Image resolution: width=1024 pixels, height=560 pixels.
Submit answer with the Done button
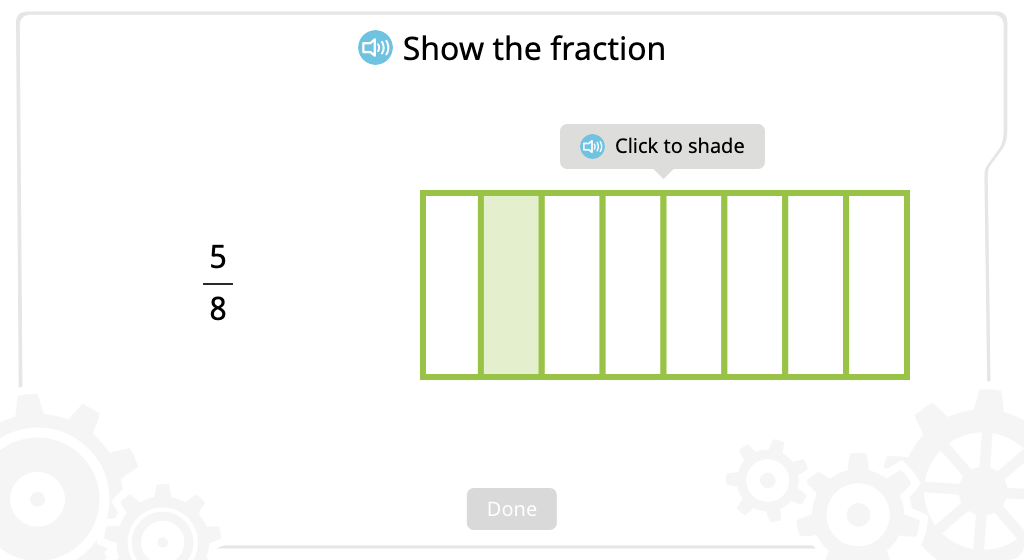[x=511, y=509]
